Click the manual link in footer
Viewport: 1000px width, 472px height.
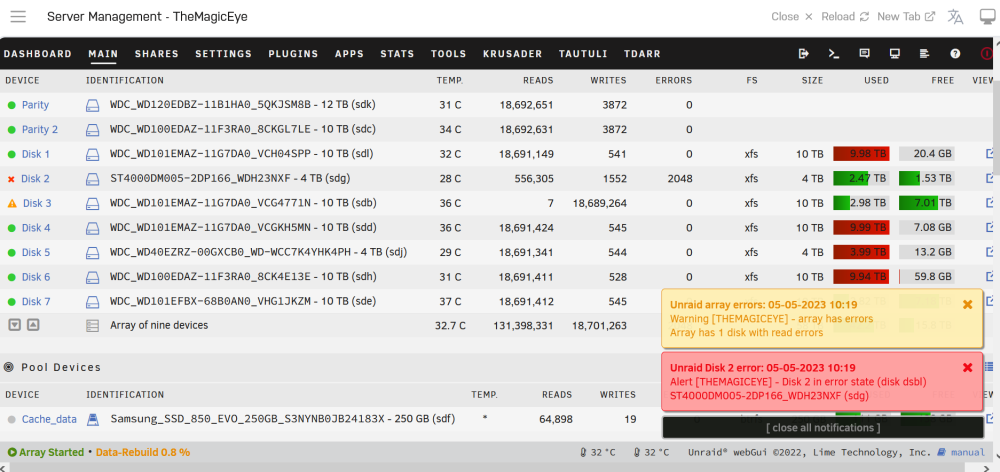968,452
